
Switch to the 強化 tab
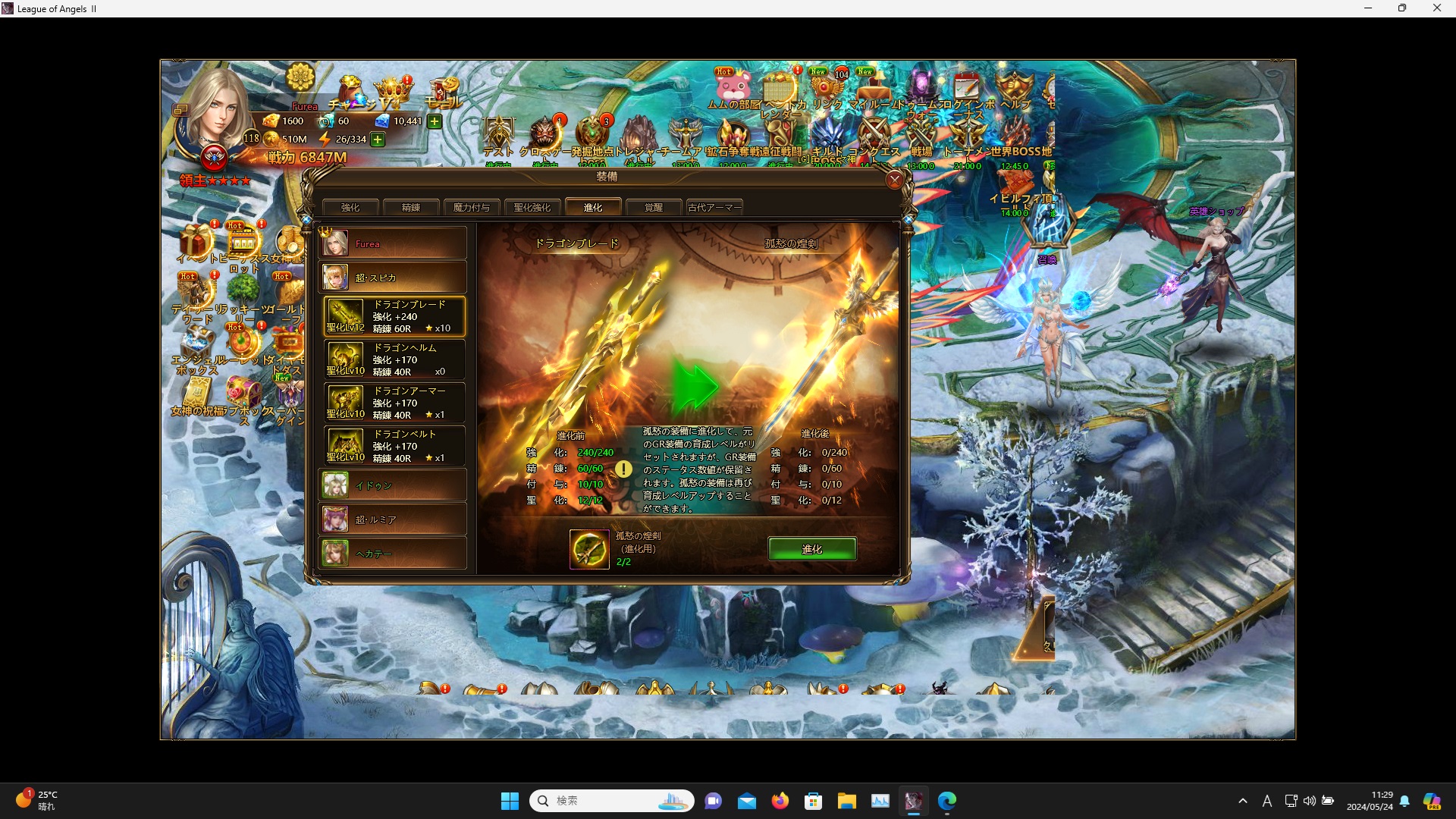point(350,207)
